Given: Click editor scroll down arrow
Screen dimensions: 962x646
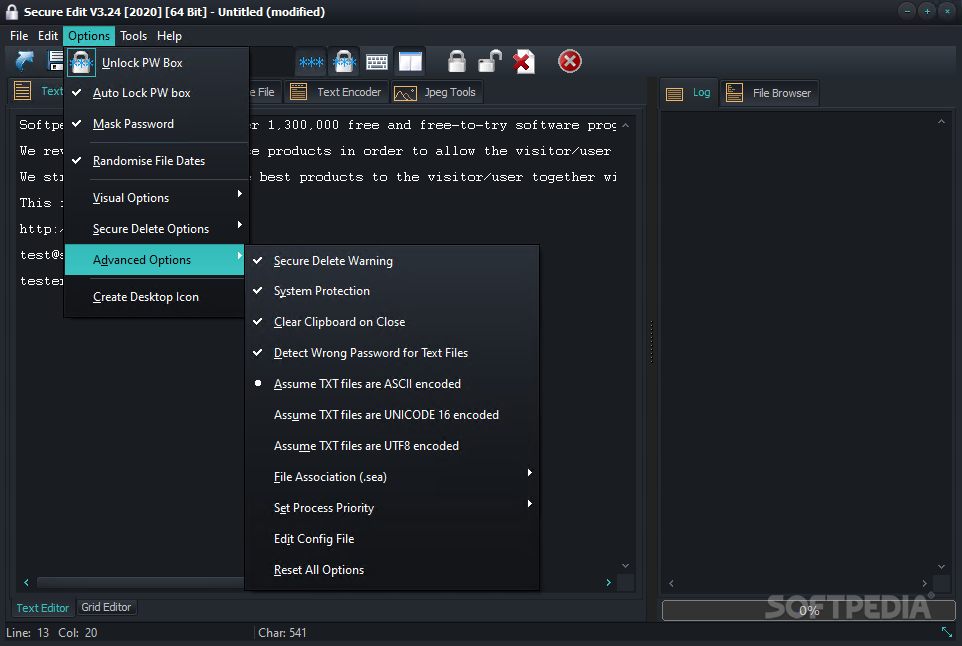Looking at the screenshot, I should [x=625, y=566].
